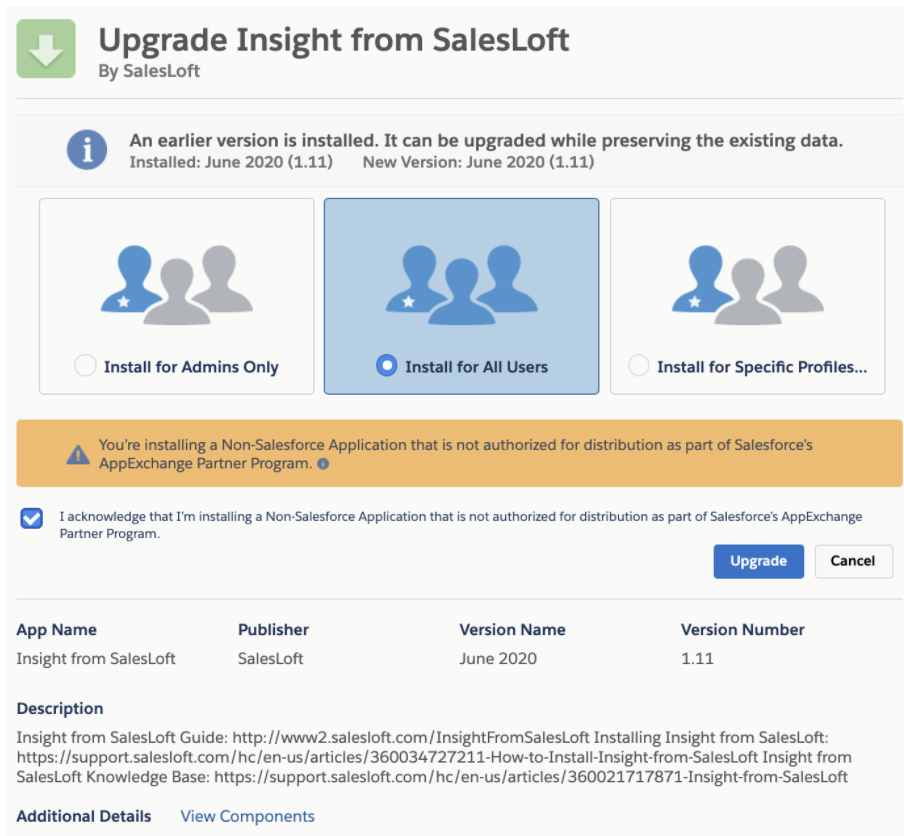Image resolution: width=904 pixels, height=836 pixels.
Task: Uncheck the Non-Salesforce Application acknowledgment checkbox
Action: [31, 518]
